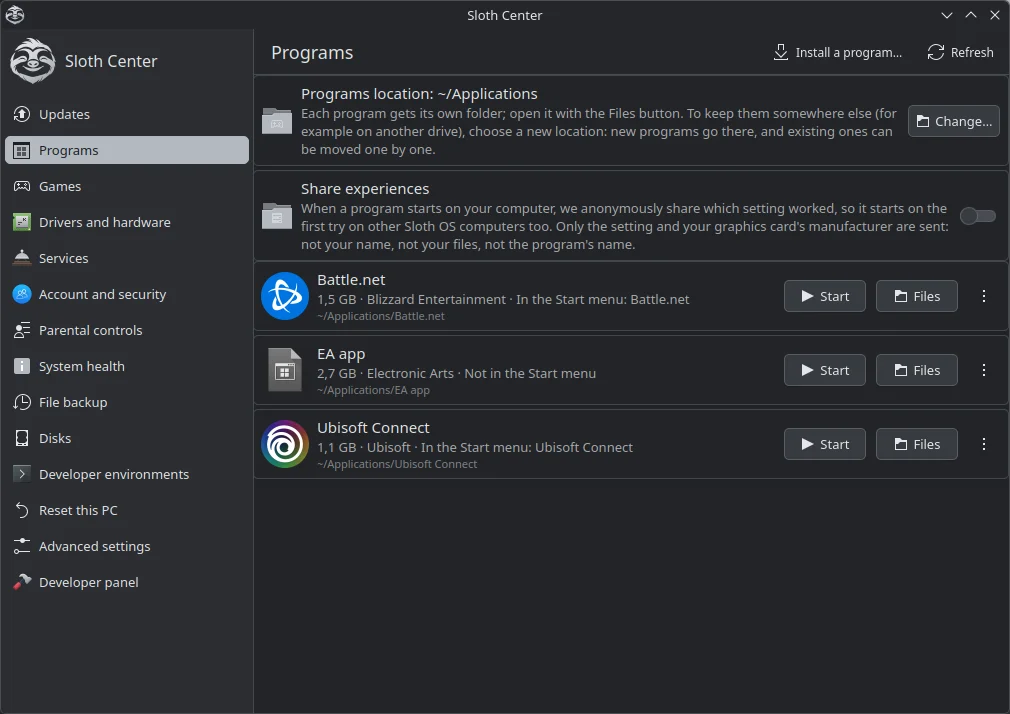Minimize the Sloth Center window
The height and width of the screenshot is (714, 1010).
click(x=946, y=15)
